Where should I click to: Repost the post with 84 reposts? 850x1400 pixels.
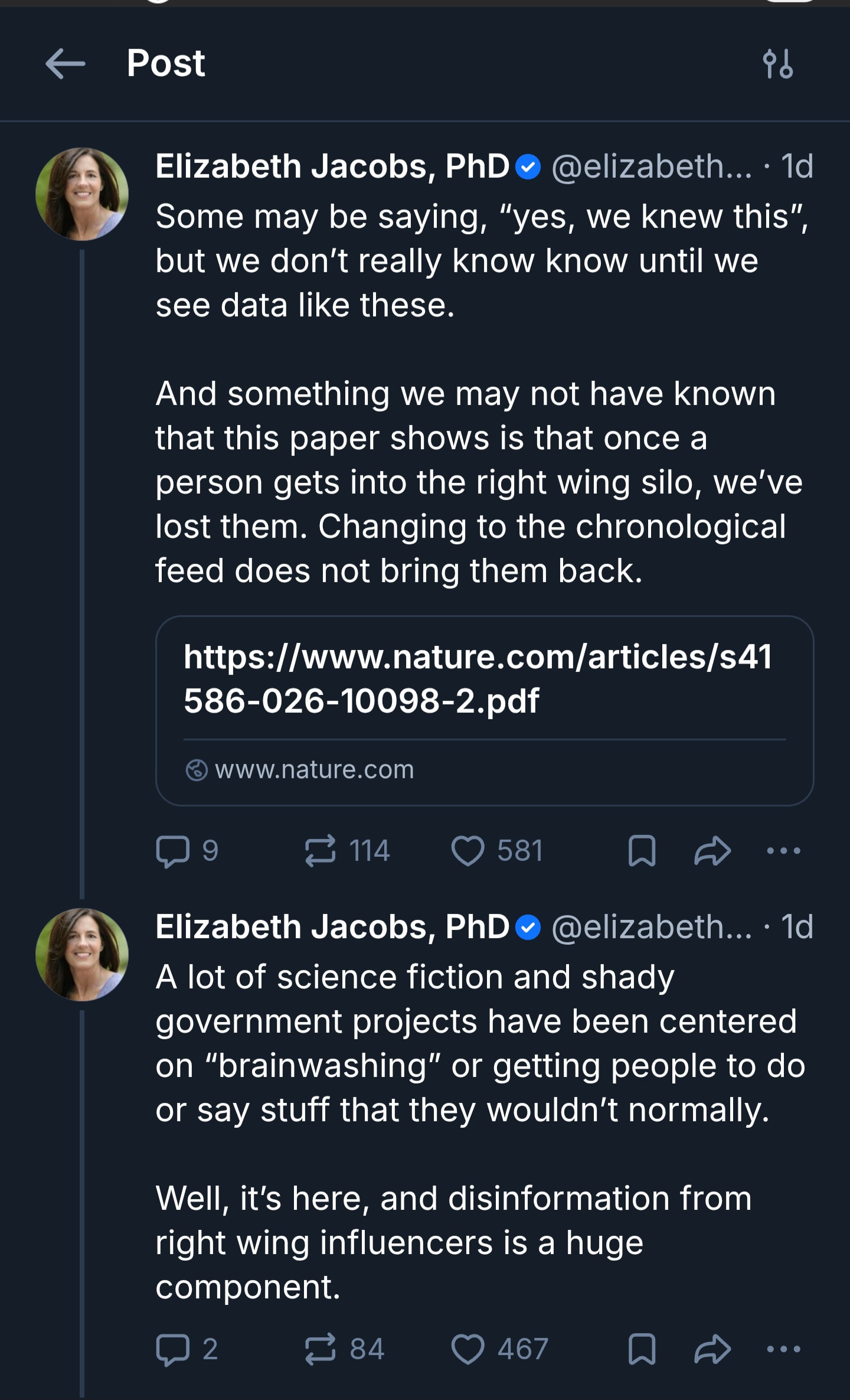(321, 1349)
